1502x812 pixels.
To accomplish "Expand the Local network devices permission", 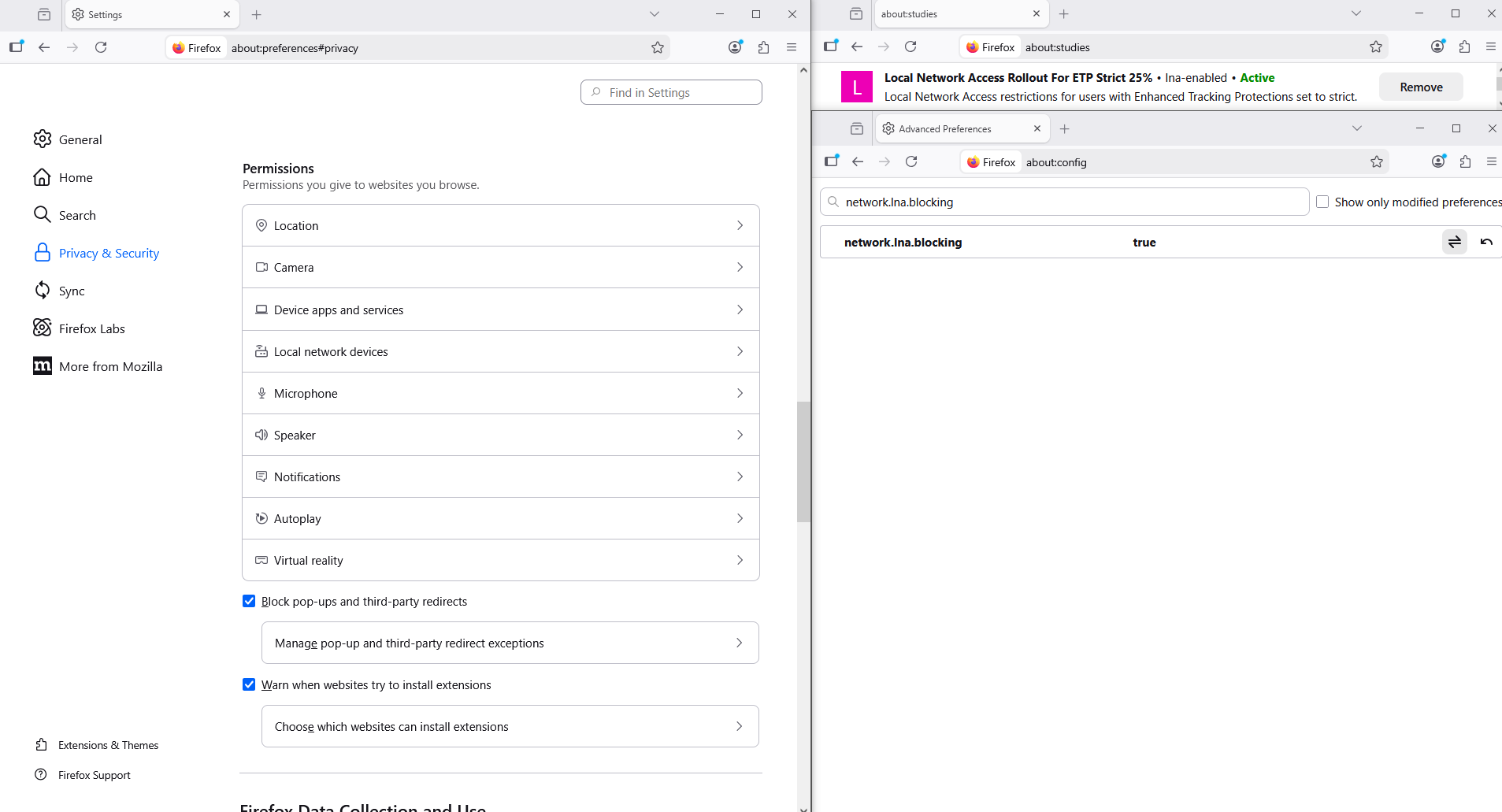I will 500,352.
